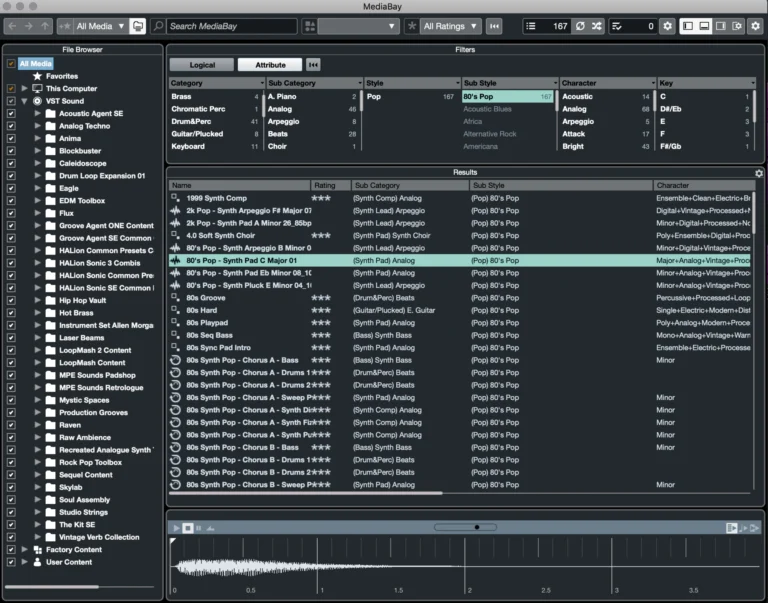Select the Attribute filter tab

click(270, 65)
